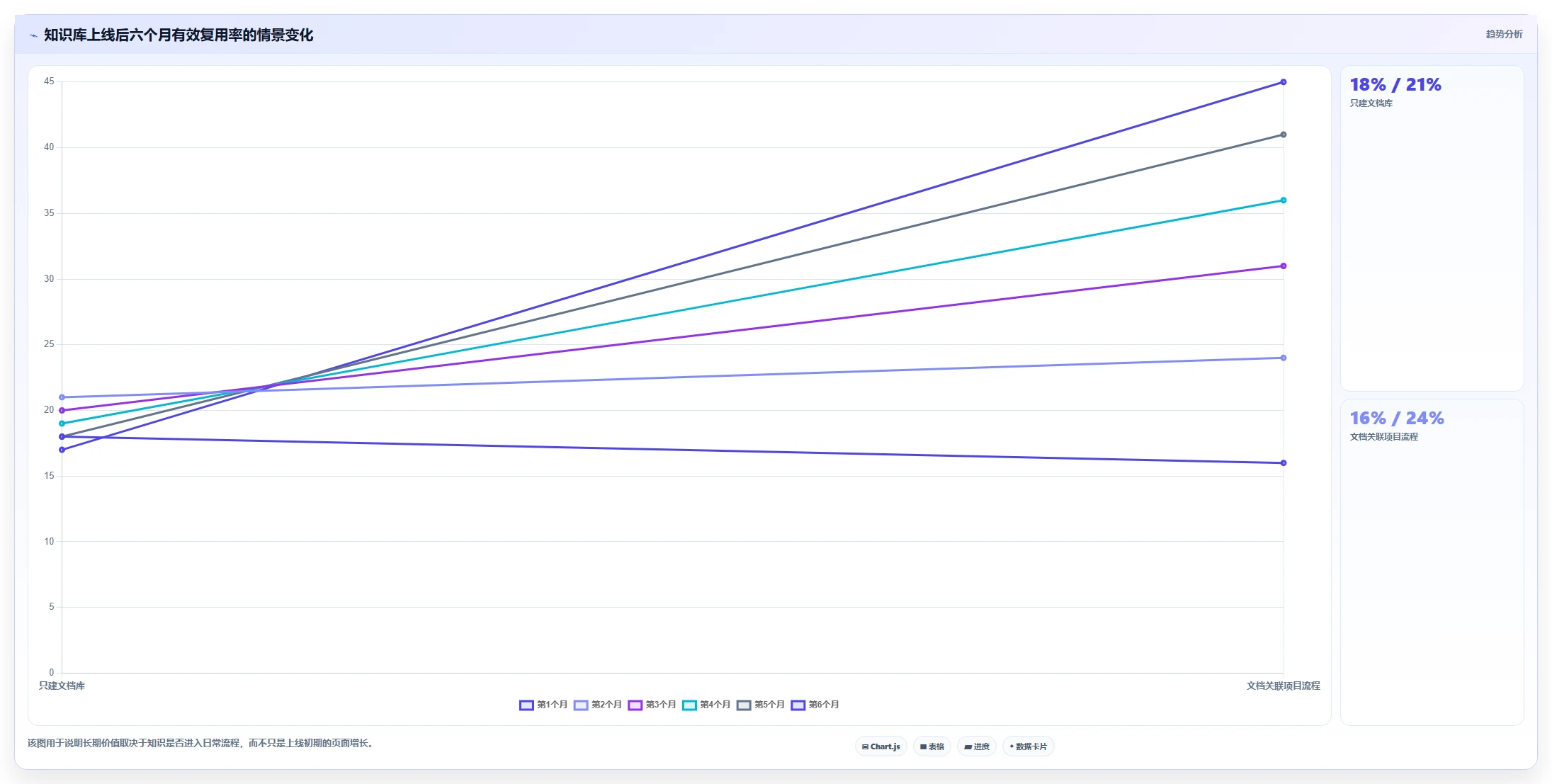Click the 数据卡片 chip
The image size is (1552, 784).
(1028, 746)
